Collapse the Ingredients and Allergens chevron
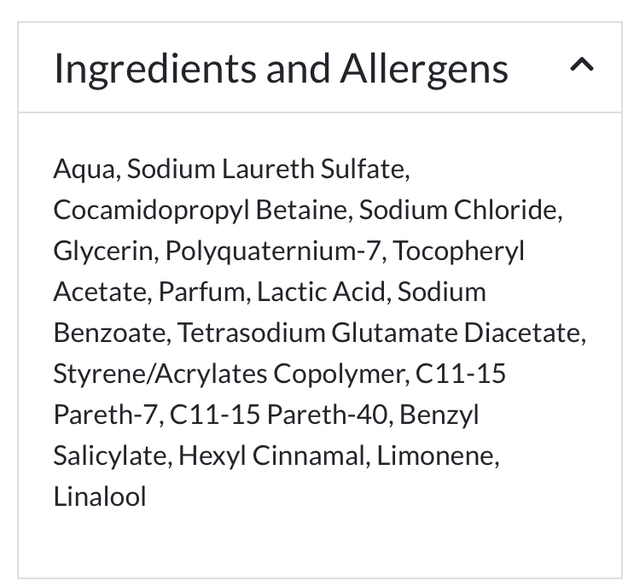The width and height of the screenshot is (640, 585). [581, 67]
